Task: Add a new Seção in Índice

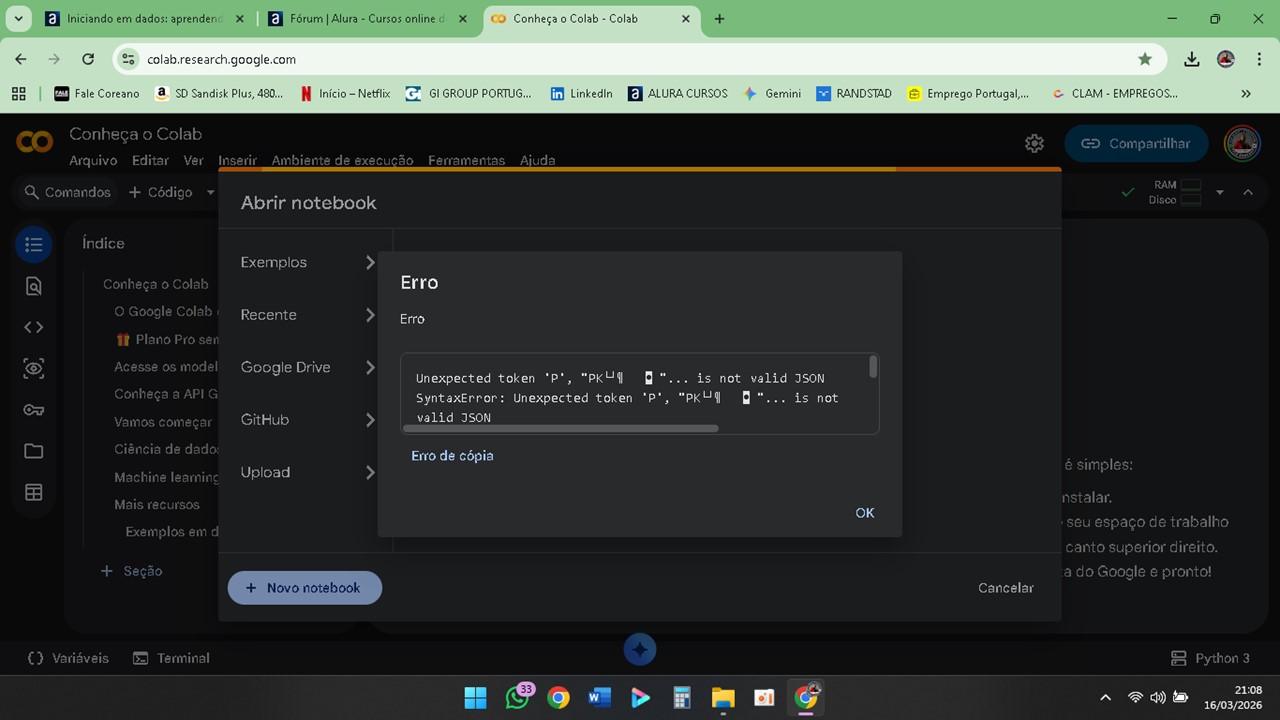Action: click(132, 571)
